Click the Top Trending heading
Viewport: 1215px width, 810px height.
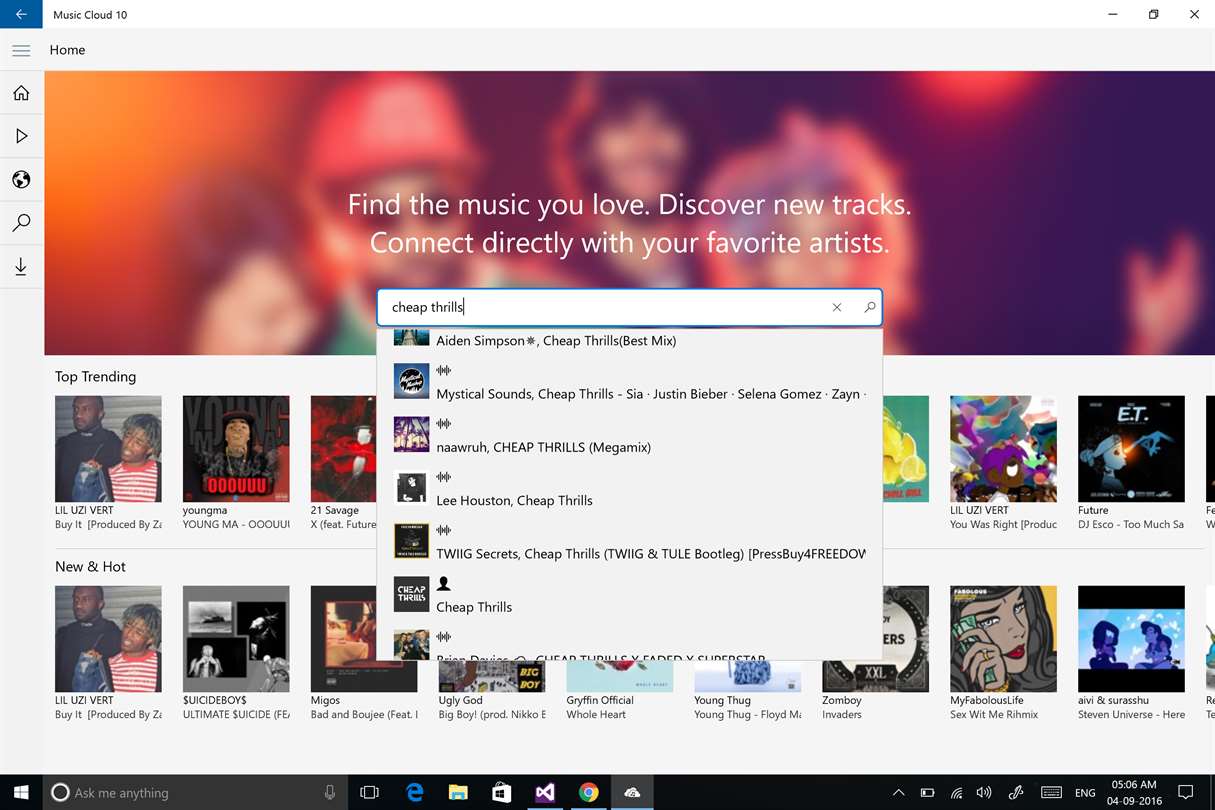point(95,376)
